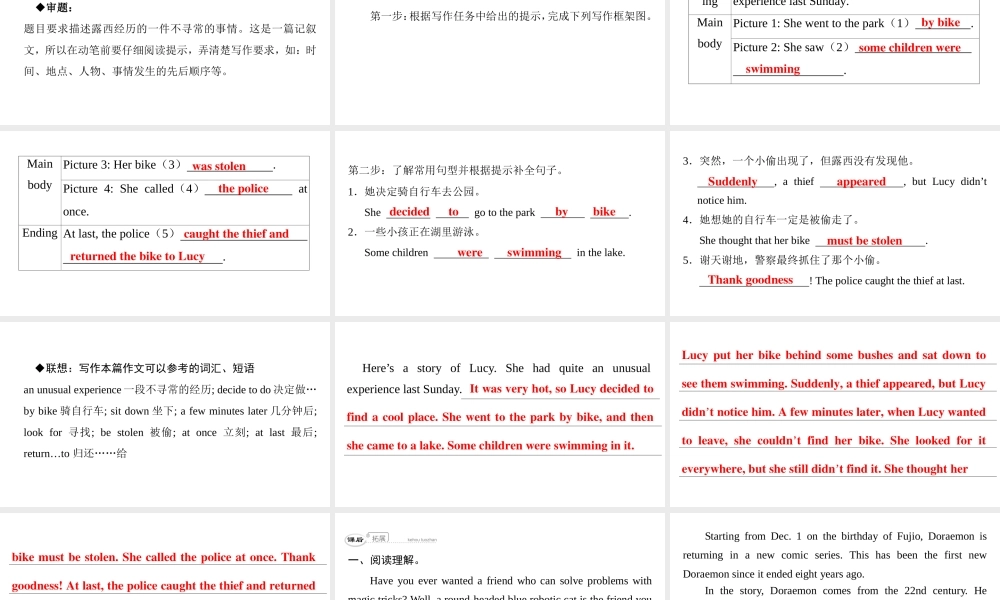The width and height of the screenshot is (1000, 600).
Task: Open the 第二步 sentence-completion slide
Action: (x=499, y=223)
